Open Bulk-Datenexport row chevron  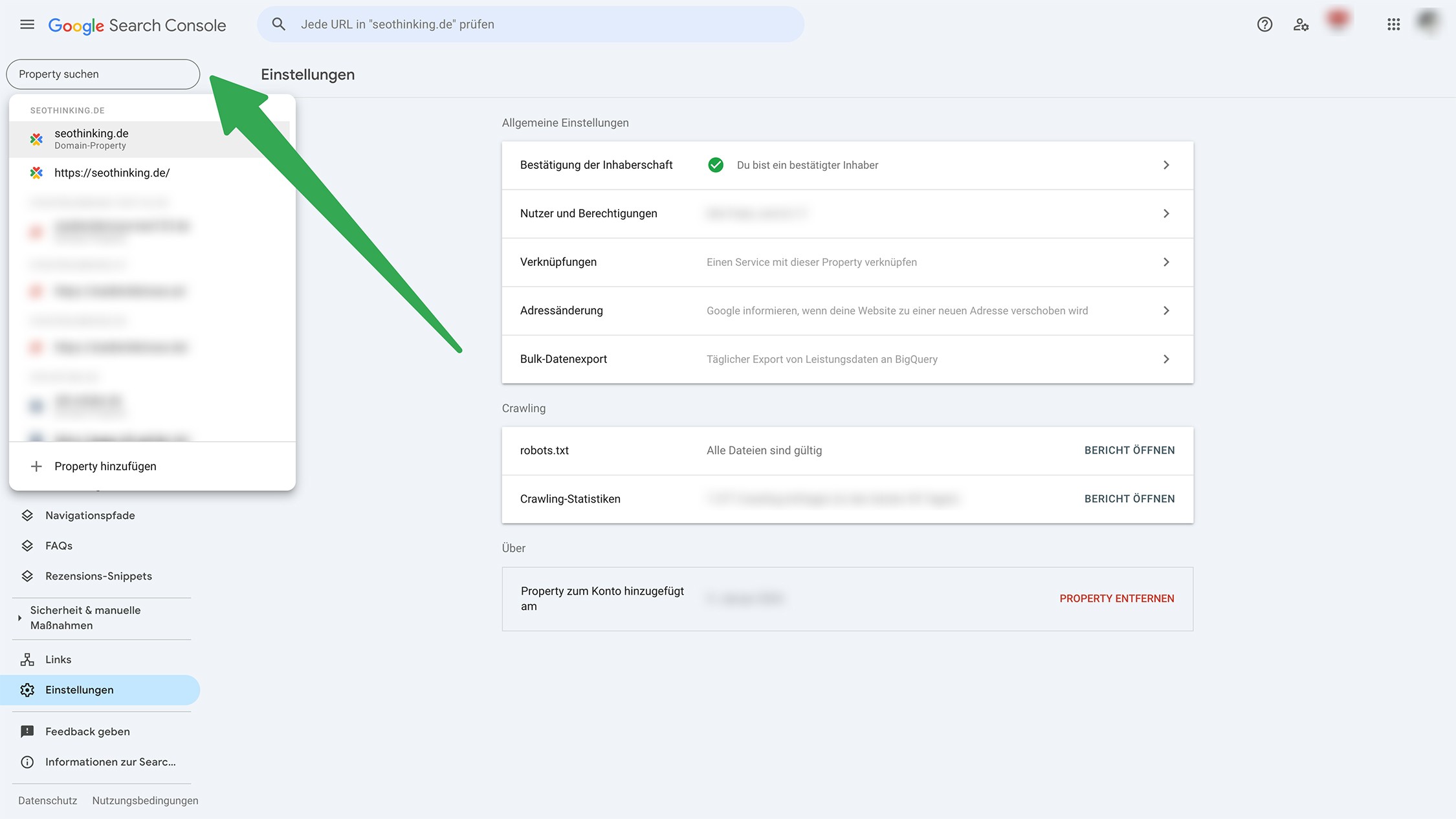(1166, 359)
